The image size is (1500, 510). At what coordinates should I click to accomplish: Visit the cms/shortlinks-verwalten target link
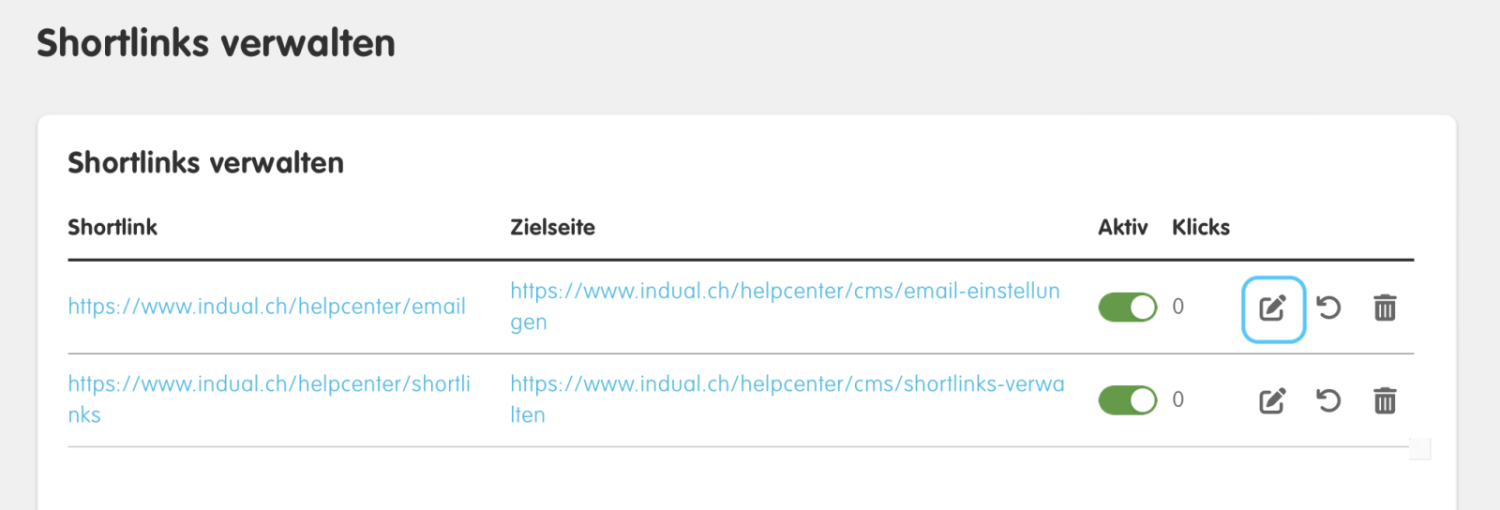pyautogui.click(x=787, y=399)
